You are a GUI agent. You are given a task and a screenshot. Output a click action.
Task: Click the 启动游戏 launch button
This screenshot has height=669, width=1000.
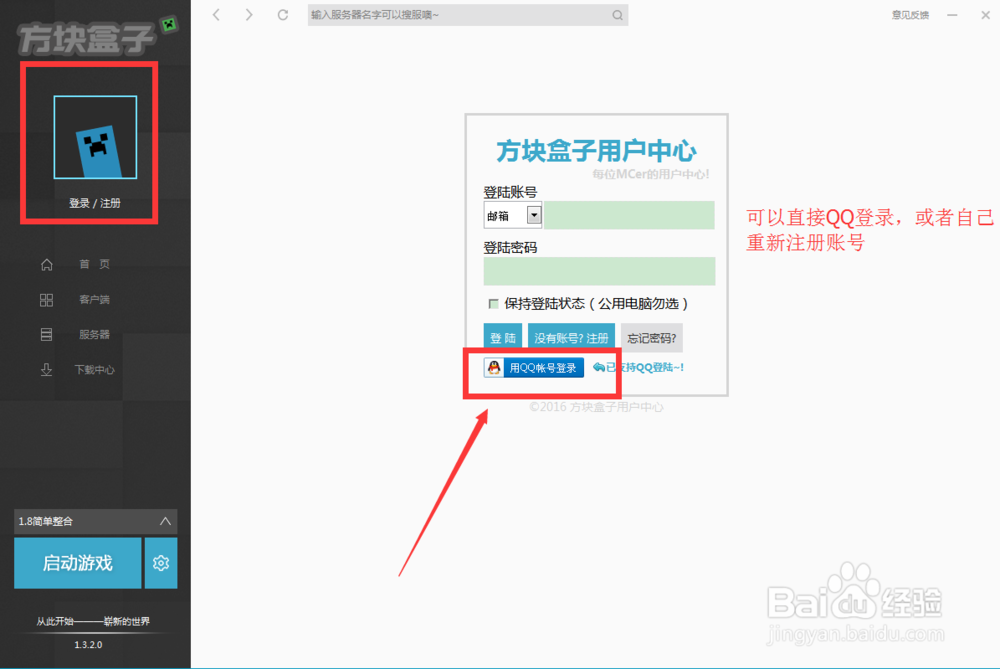click(77, 563)
